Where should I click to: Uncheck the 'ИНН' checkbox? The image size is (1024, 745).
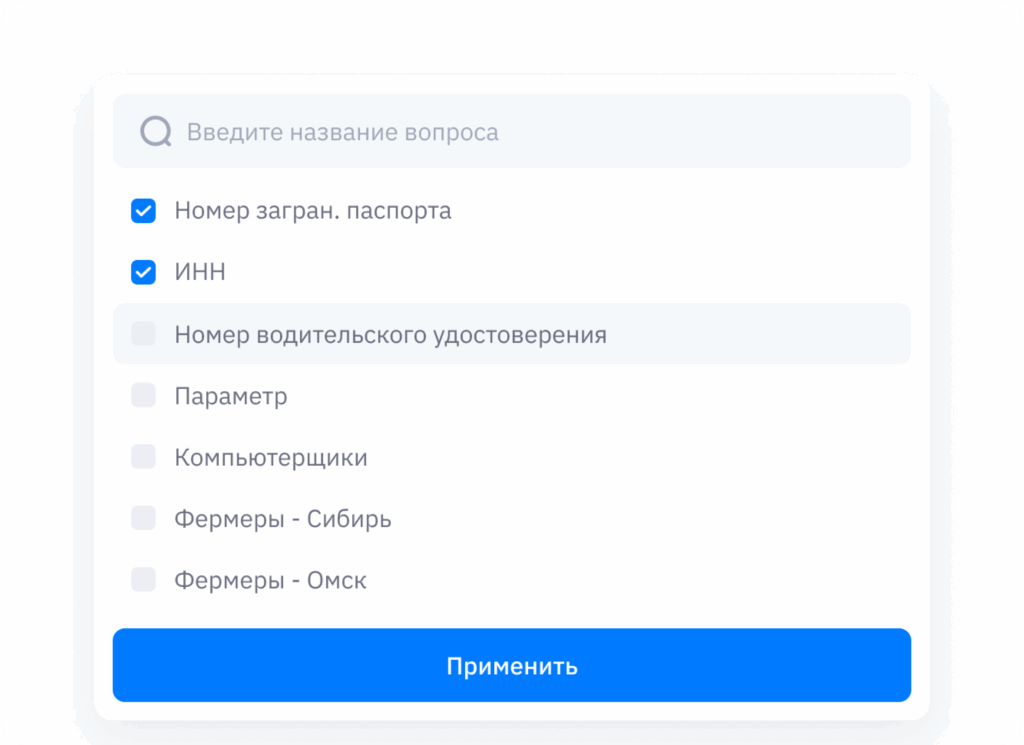pyautogui.click(x=144, y=272)
